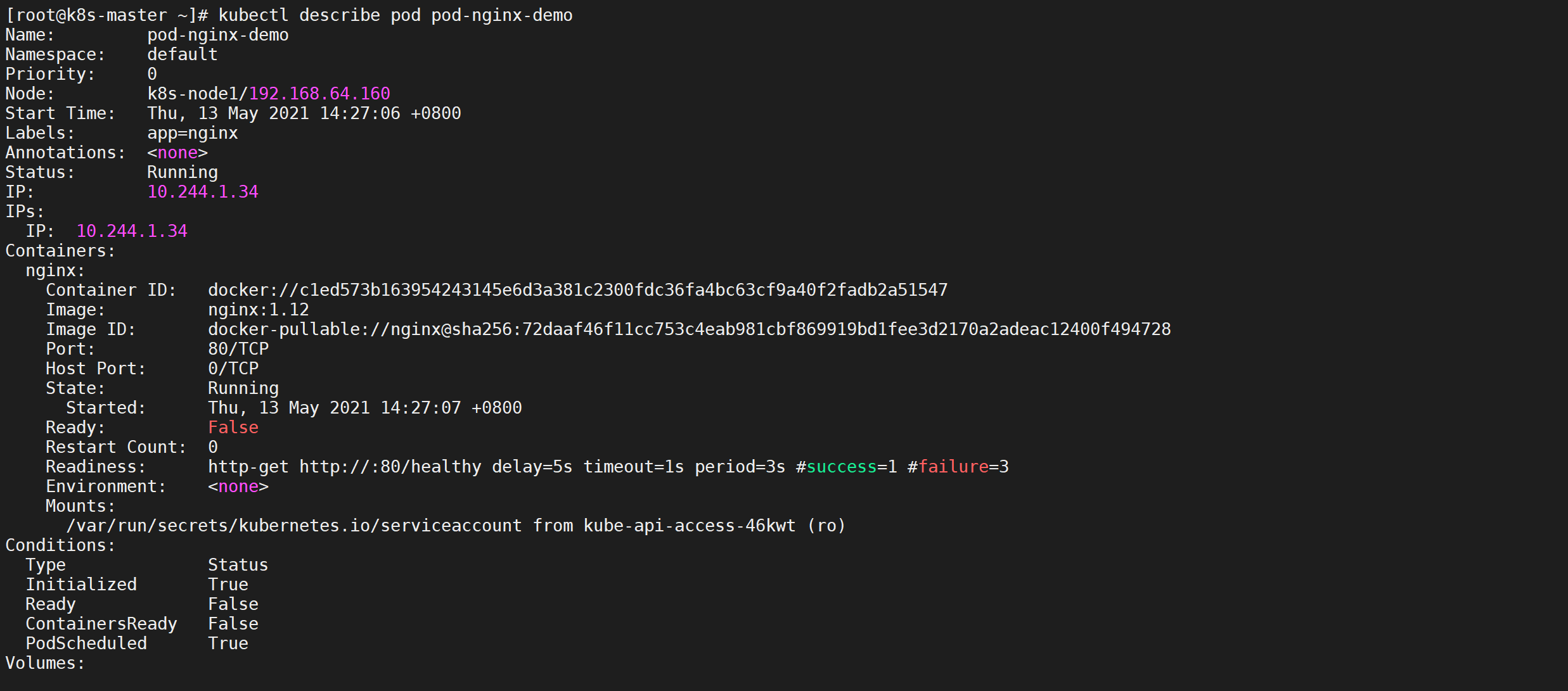Click the pod IP 10.244.1.34 beside Status

pos(203,192)
